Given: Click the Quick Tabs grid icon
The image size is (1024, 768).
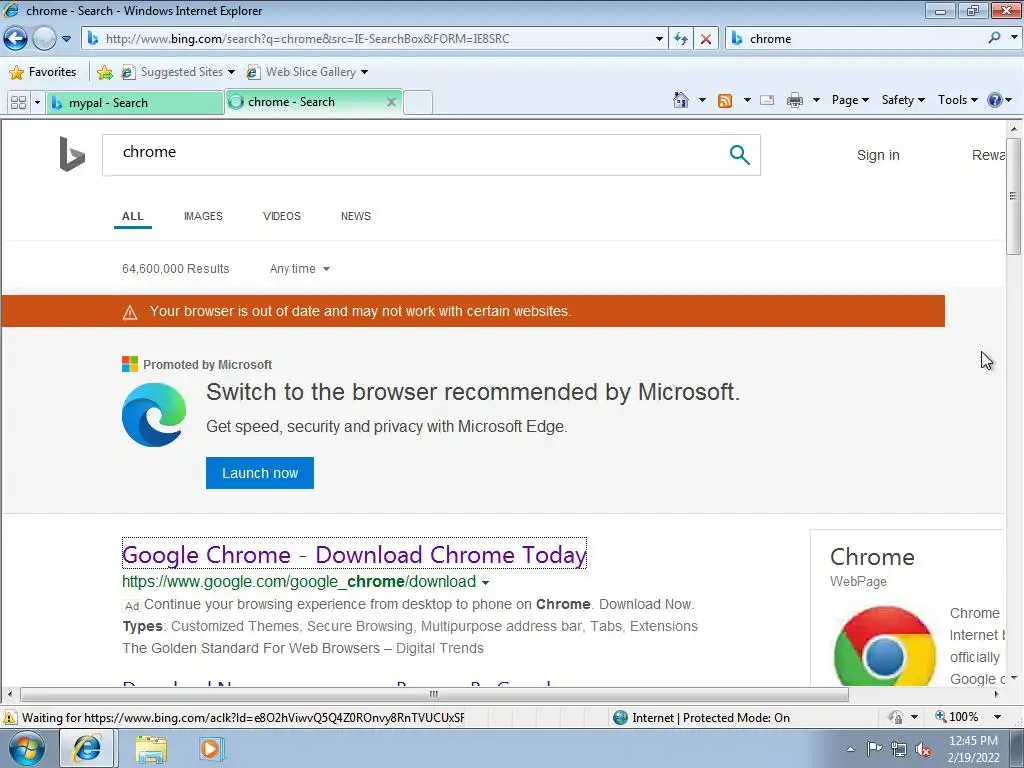Looking at the screenshot, I should (18, 103).
